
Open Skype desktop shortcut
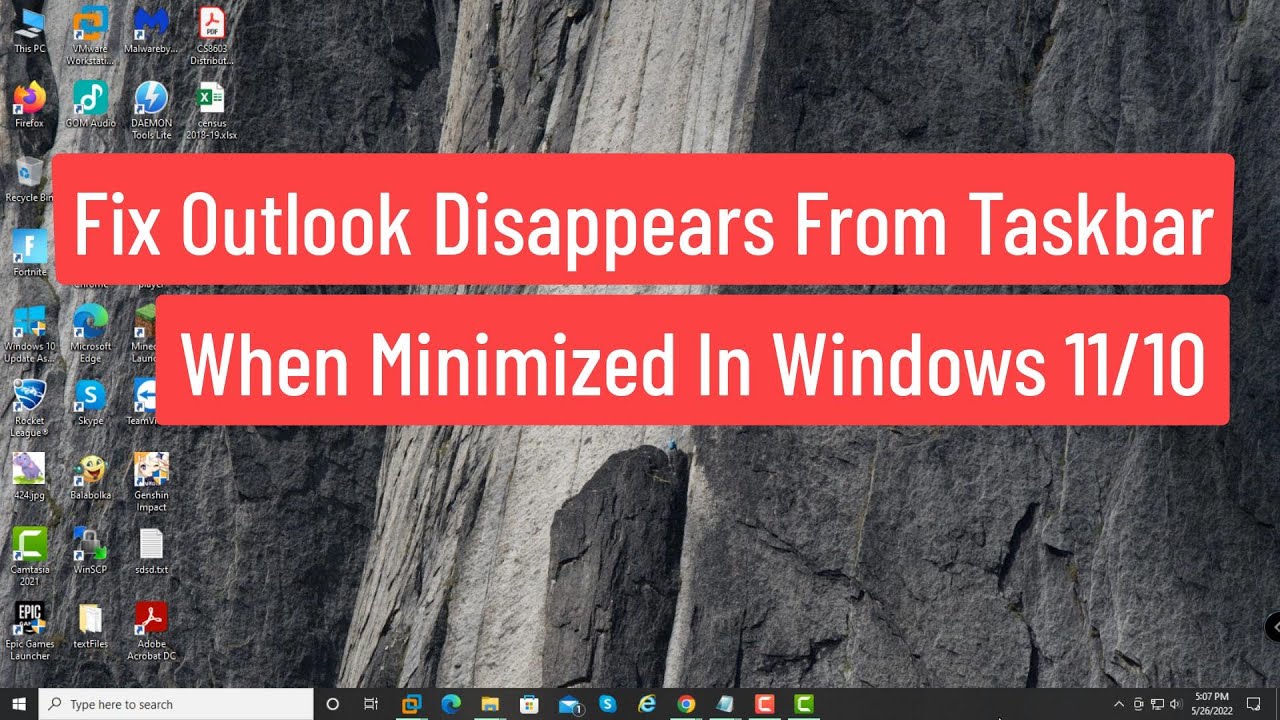[x=91, y=402]
